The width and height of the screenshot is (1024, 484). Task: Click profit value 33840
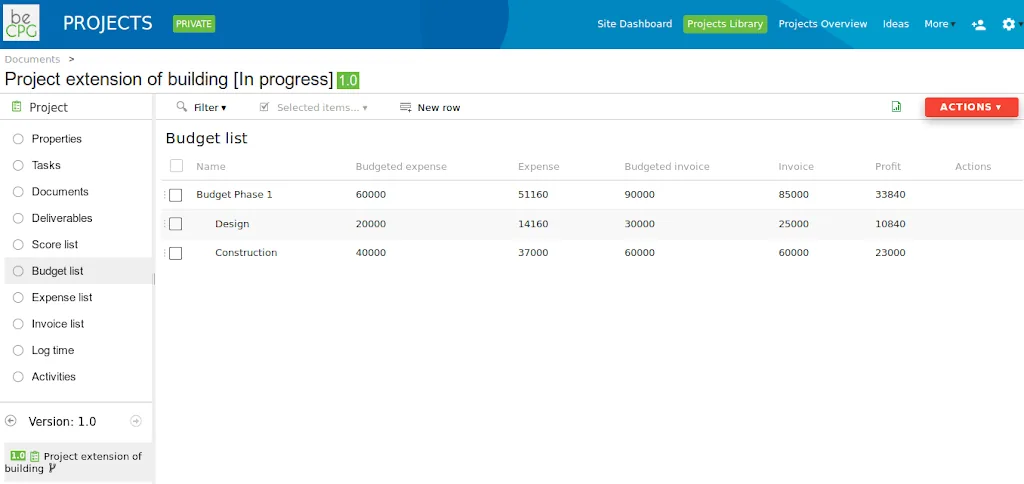click(890, 195)
